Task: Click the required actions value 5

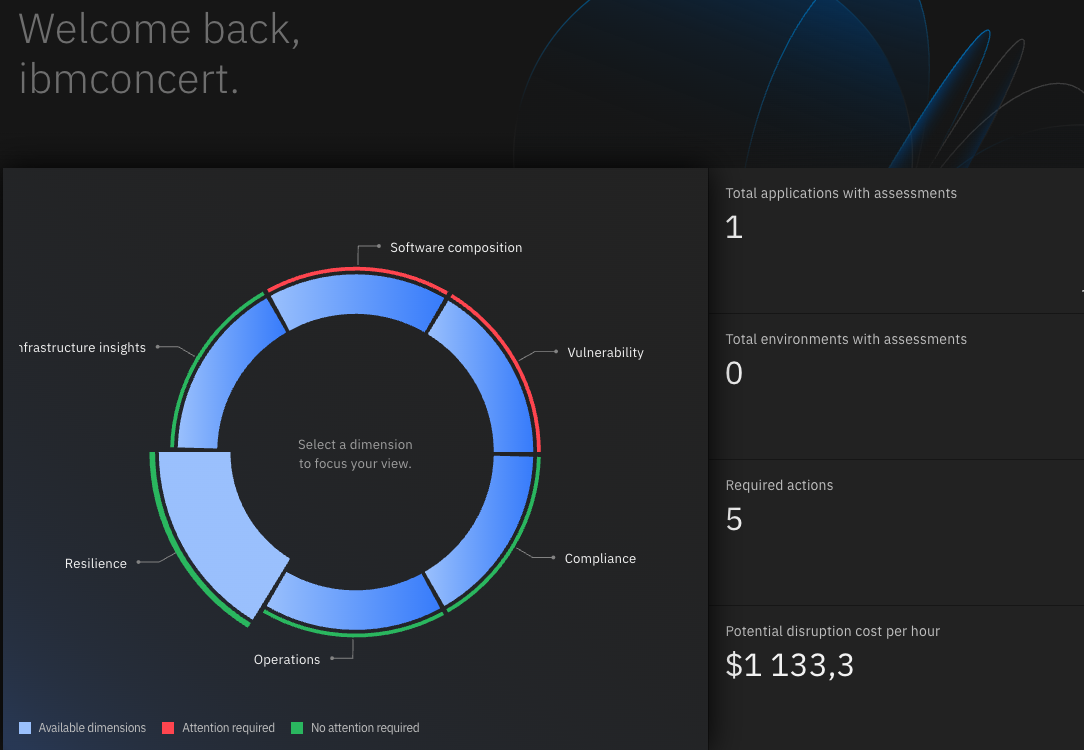Action: click(734, 519)
